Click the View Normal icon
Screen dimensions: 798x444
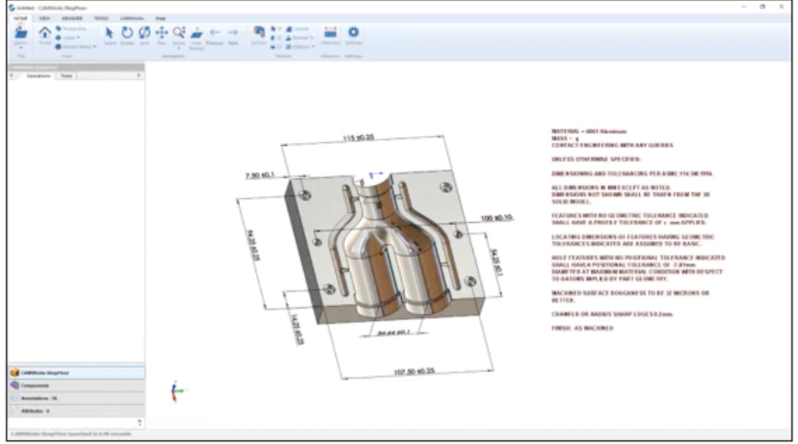197,33
